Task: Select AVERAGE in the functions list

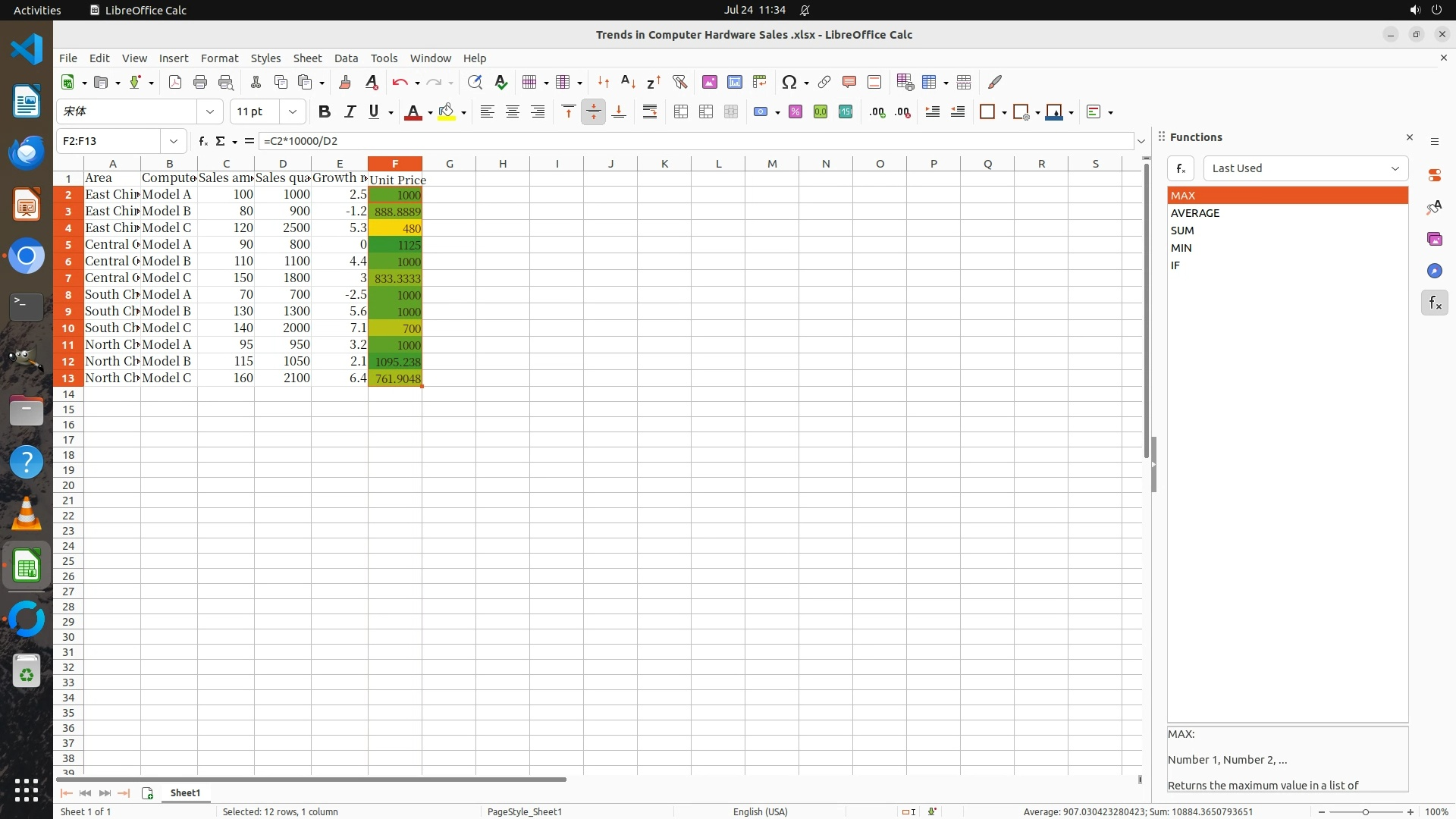Action: pyautogui.click(x=1195, y=213)
